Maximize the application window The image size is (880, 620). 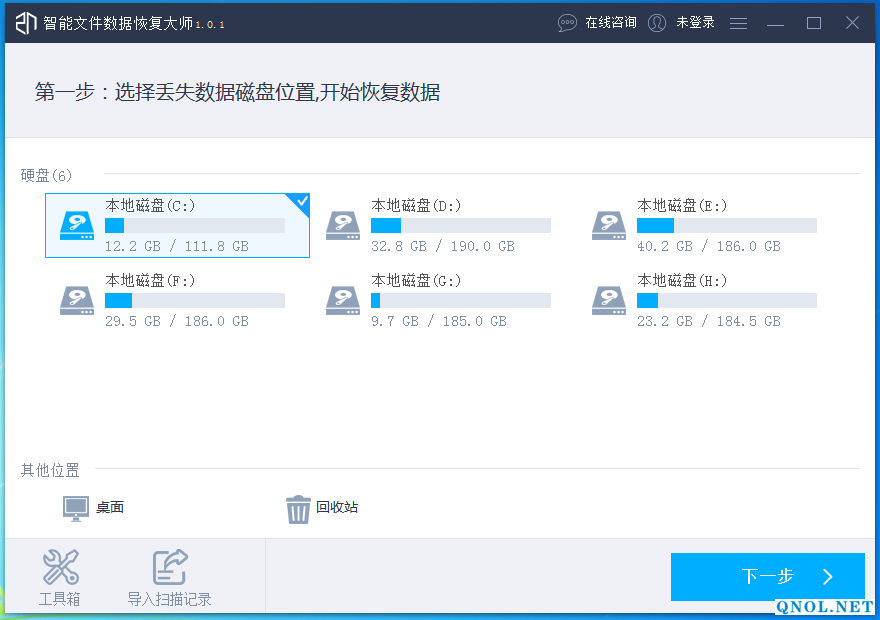814,23
